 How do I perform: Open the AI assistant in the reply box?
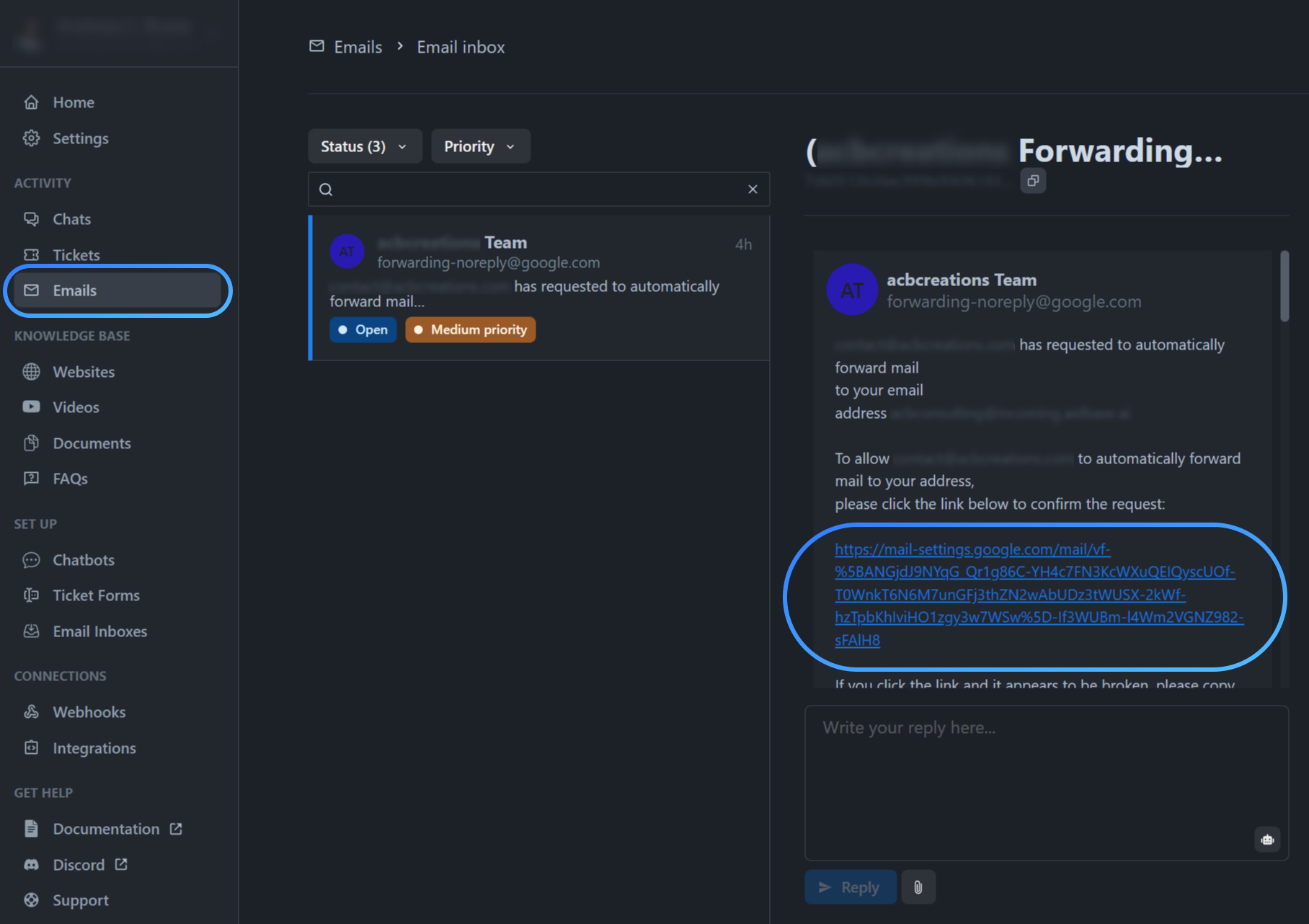[x=1267, y=839]
